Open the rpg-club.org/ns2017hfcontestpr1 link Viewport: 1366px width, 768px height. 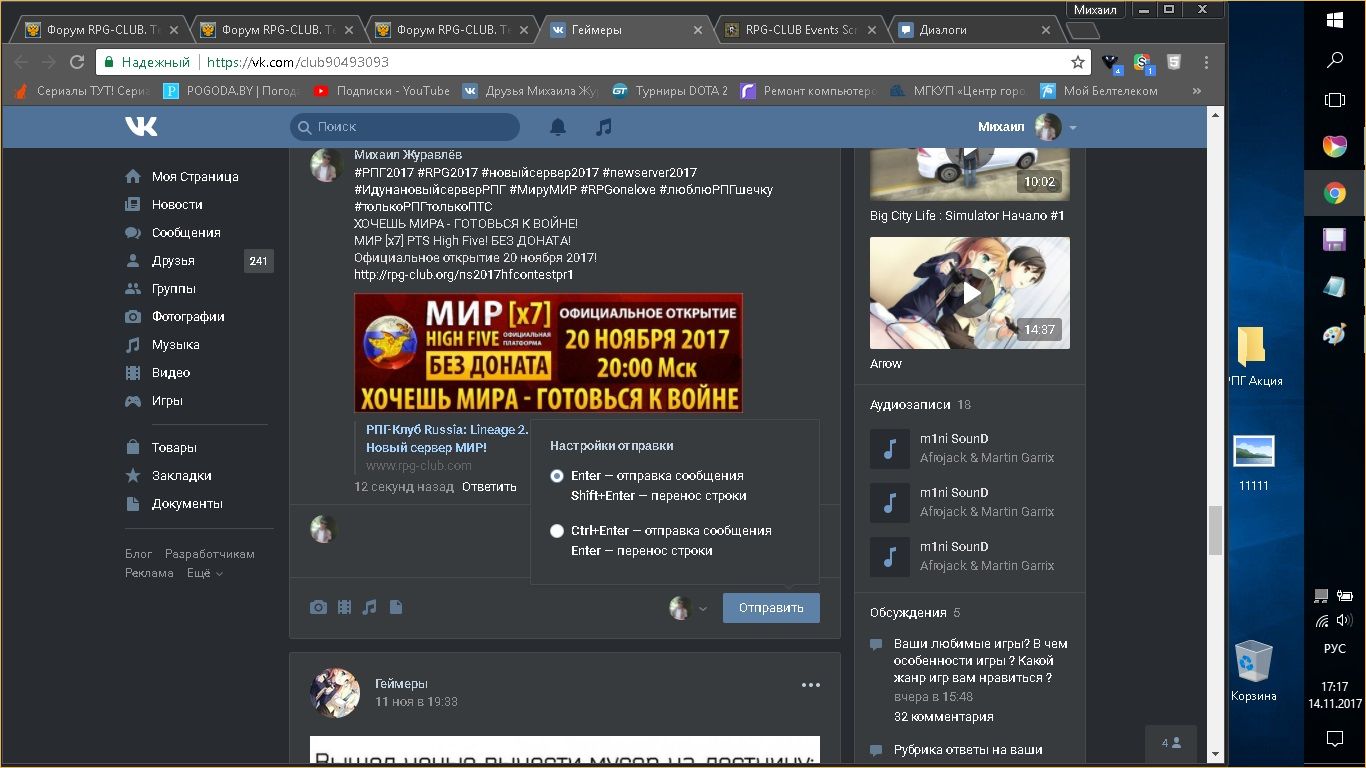pyautogui.click(x=463, y=274)
